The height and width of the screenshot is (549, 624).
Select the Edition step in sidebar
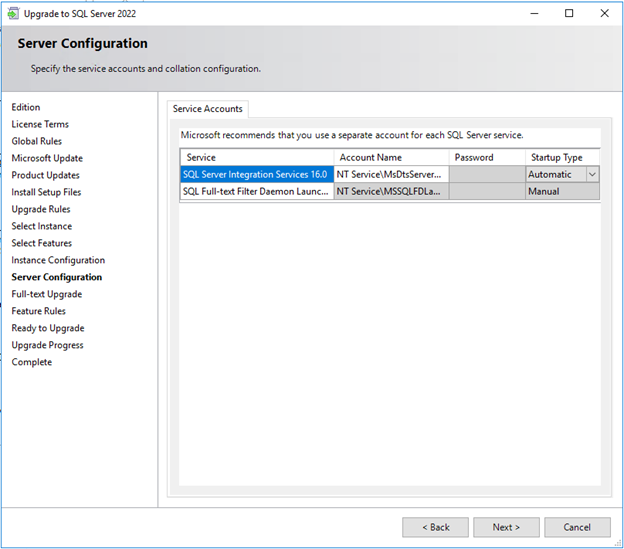[26, 107]
